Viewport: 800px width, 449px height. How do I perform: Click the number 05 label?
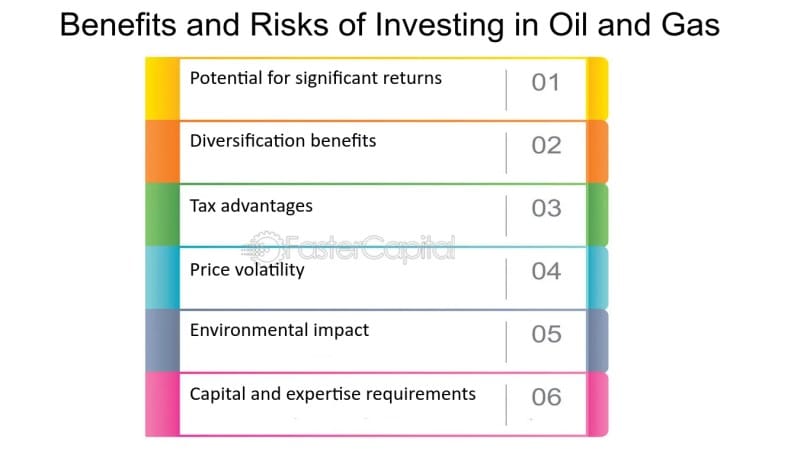pyautogui.click(x=546, y=334)
